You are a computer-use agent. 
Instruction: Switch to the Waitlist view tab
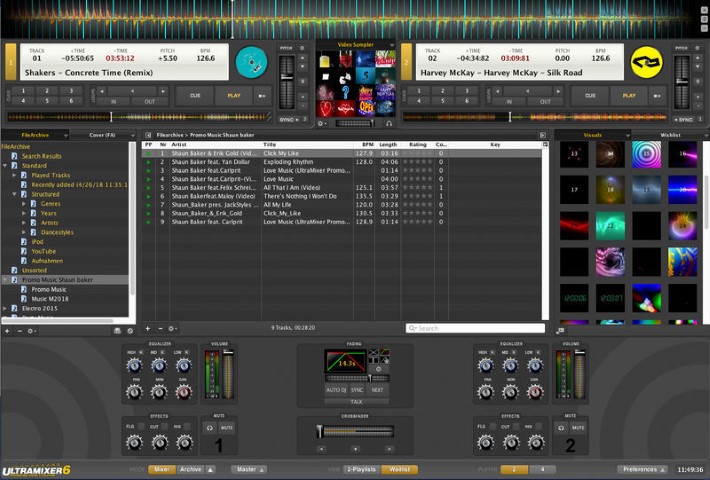pyautogui.click(x=399, y=469)
